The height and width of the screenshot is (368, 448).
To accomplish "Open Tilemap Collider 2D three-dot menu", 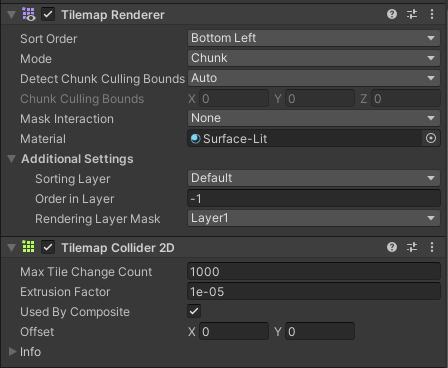I will [x=432, y=247].
